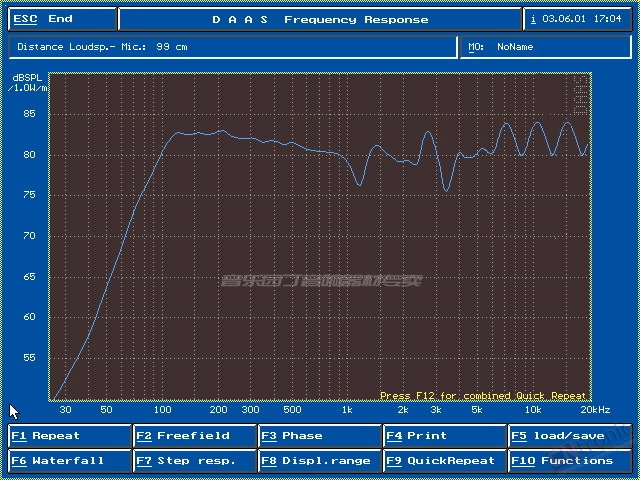640x480 pixels.
Task: Click the 50 Hz frequency label
Action: [106, 410]
